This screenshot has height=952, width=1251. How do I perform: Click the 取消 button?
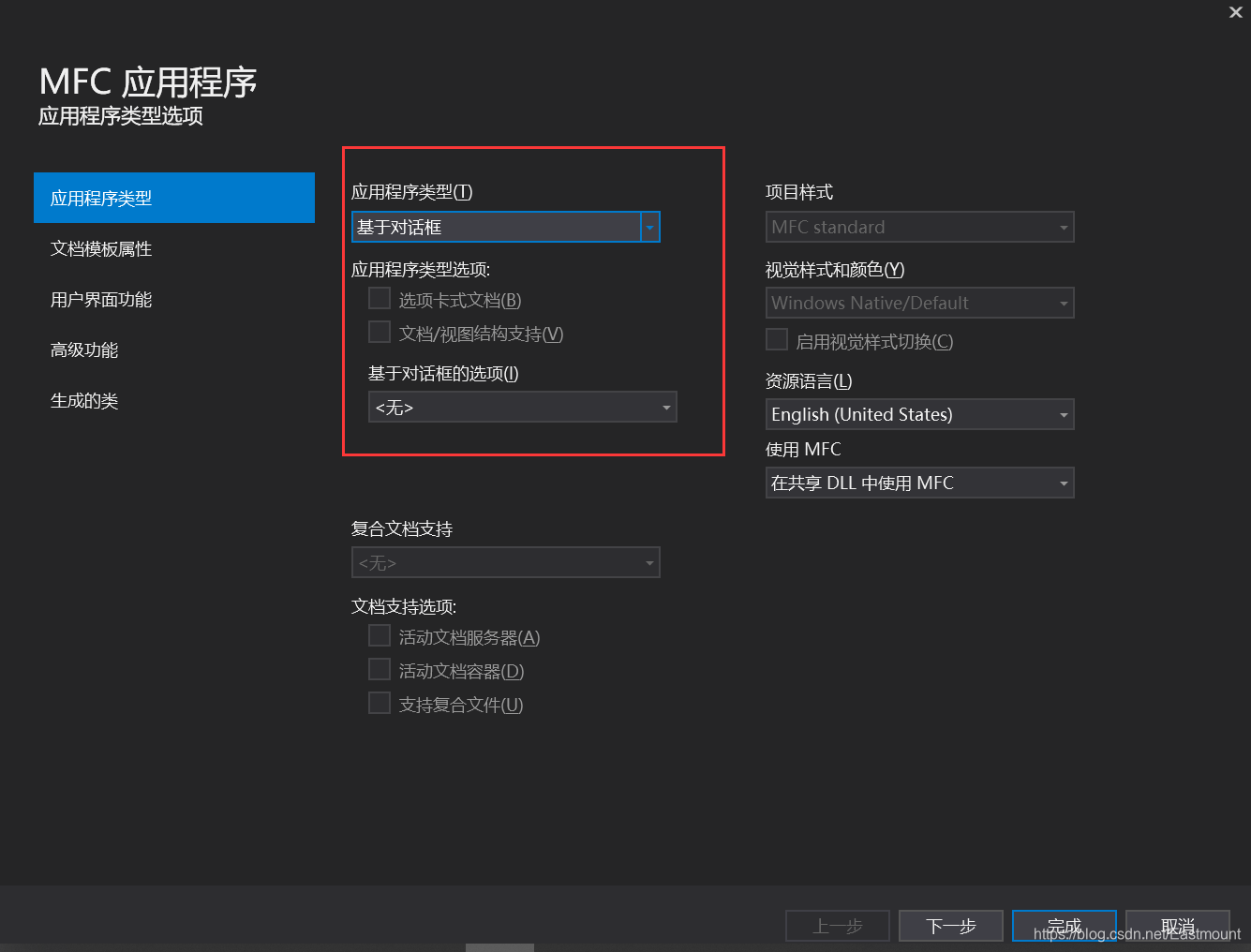click(x=1178, y=926)
